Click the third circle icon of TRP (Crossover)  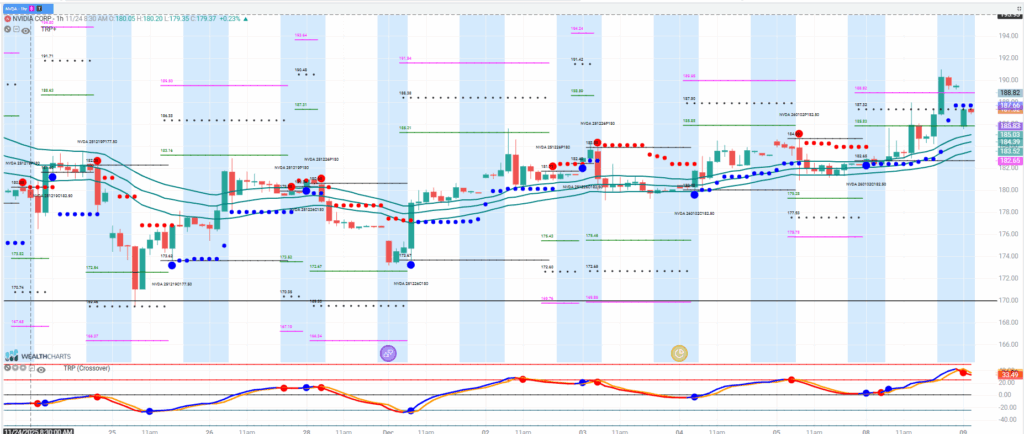(x=23, y=368)
